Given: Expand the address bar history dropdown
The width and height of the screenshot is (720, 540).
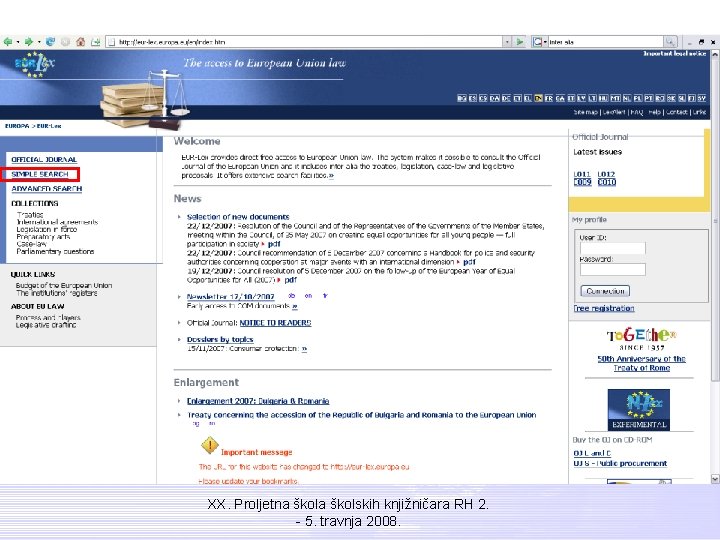Looking at the screenshot, I should [x=507, y=42].
